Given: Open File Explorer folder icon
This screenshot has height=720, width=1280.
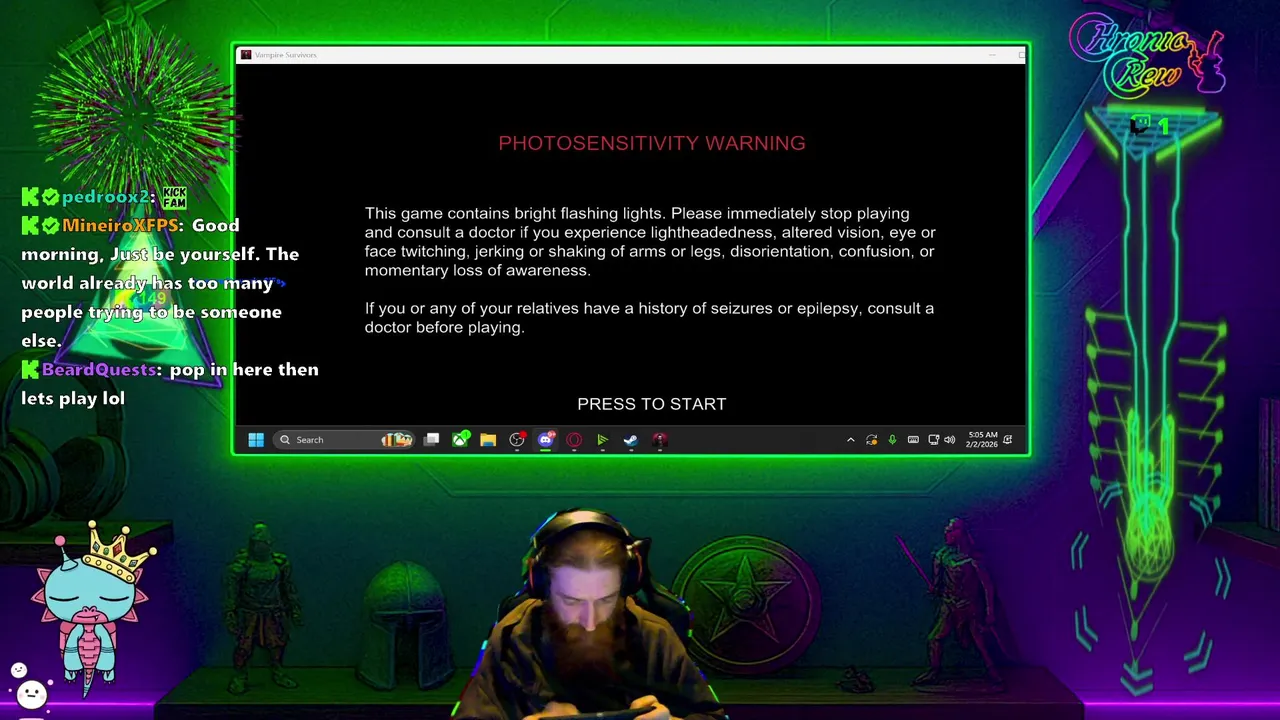Looking at the screenshot, I should click(488, 440).
